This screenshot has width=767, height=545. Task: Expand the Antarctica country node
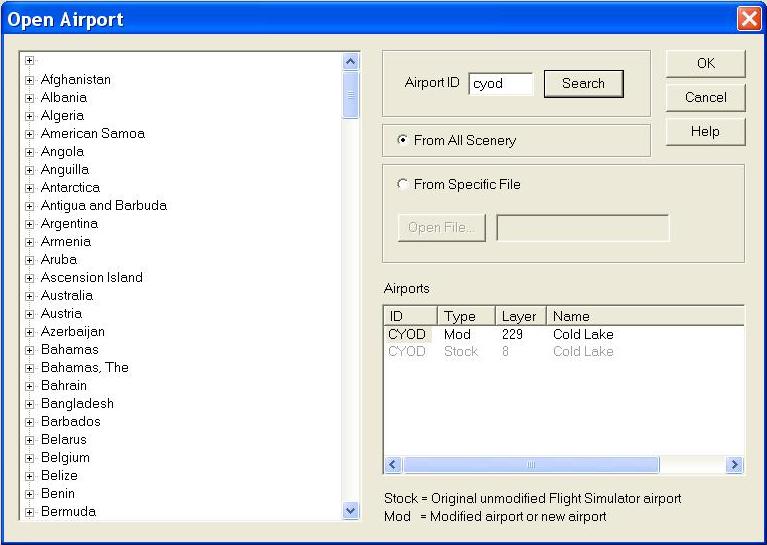click(x=30, y=188)
